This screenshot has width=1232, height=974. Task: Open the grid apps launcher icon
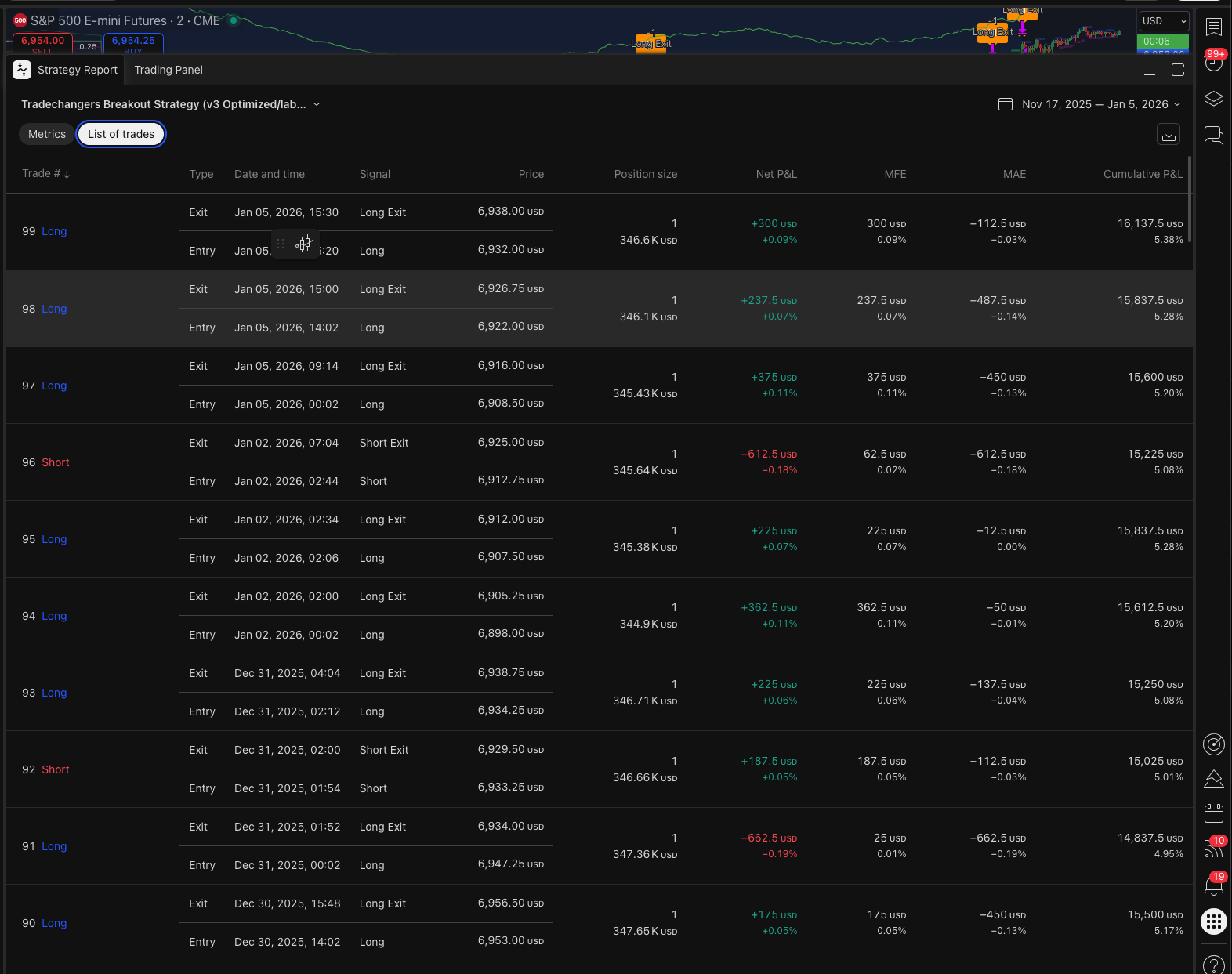pos(1213,921)
